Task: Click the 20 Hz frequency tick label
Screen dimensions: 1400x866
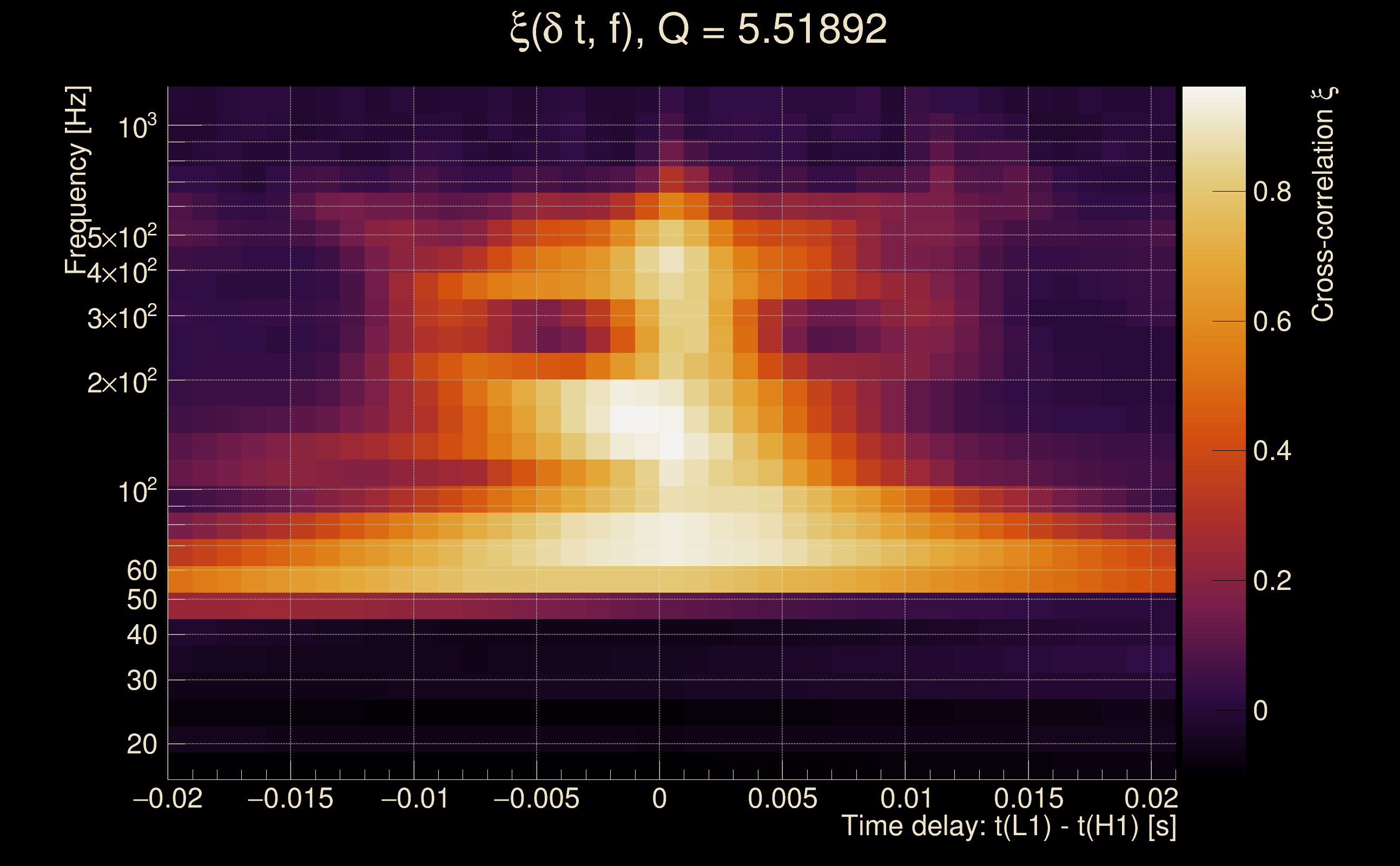Action: 141,745
